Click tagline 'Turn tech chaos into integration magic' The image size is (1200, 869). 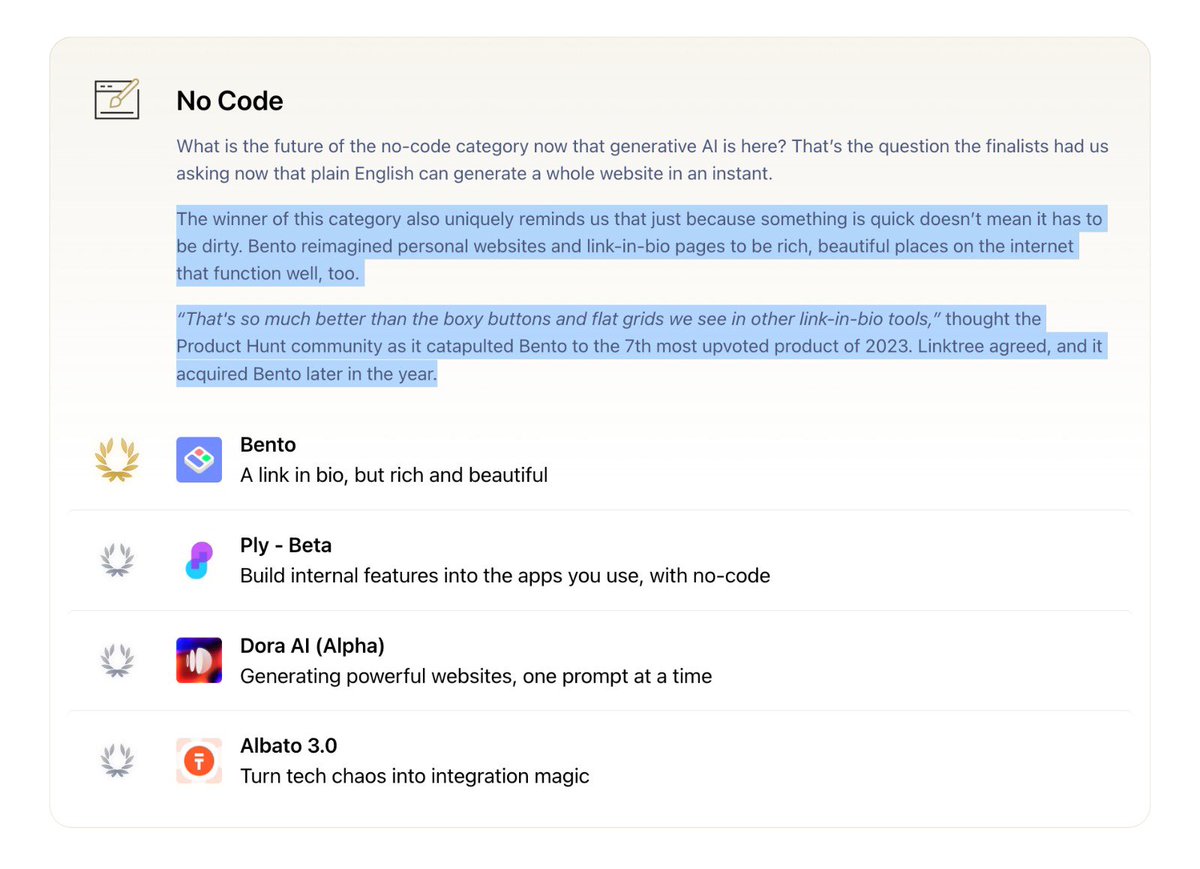[x=415, y=776]
